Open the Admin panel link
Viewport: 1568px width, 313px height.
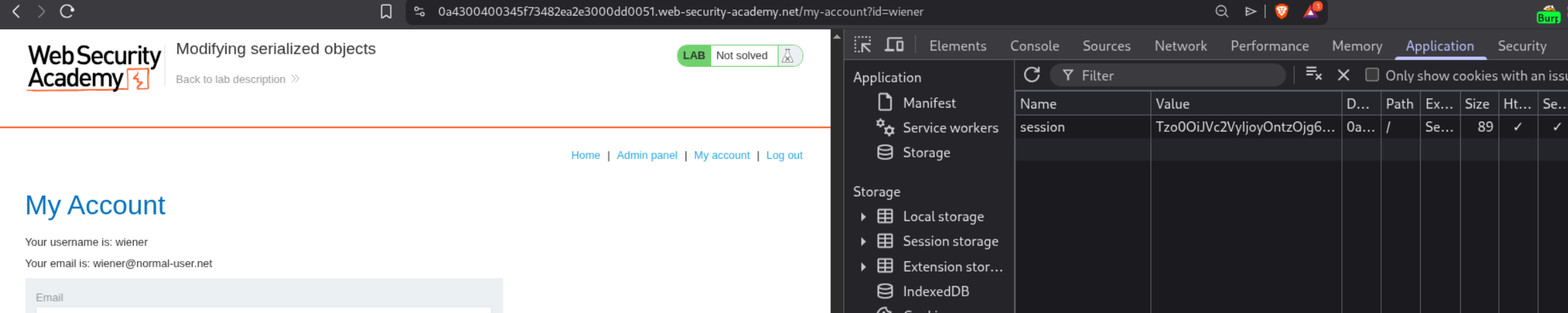coord(646,155)
